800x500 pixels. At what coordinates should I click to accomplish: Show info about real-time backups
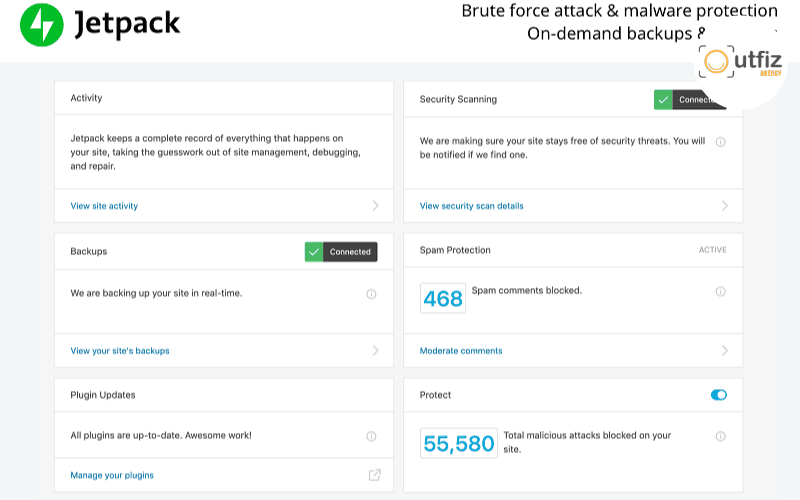coord(371,294)
